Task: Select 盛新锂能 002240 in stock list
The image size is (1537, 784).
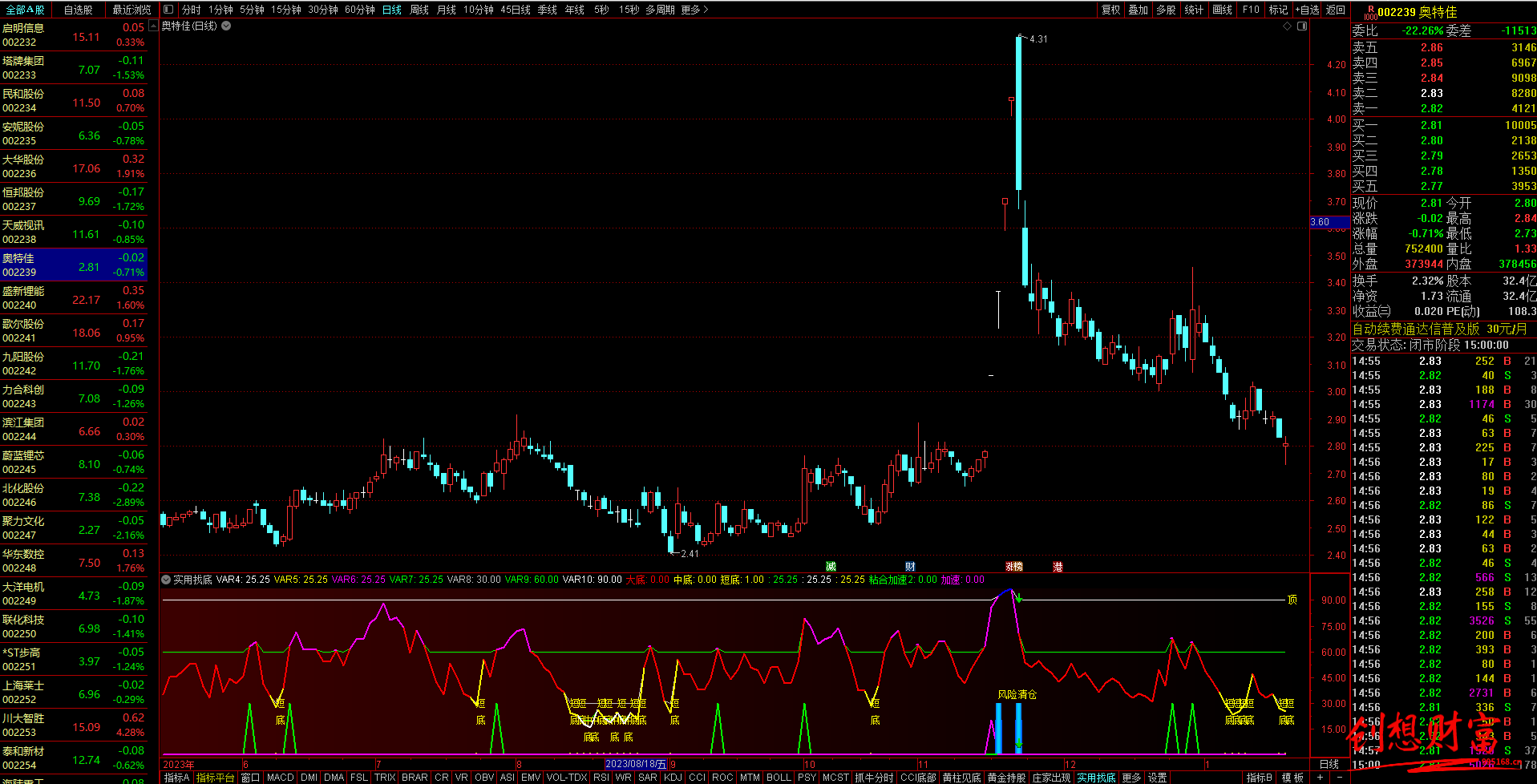Action: (x=74, y=298)
